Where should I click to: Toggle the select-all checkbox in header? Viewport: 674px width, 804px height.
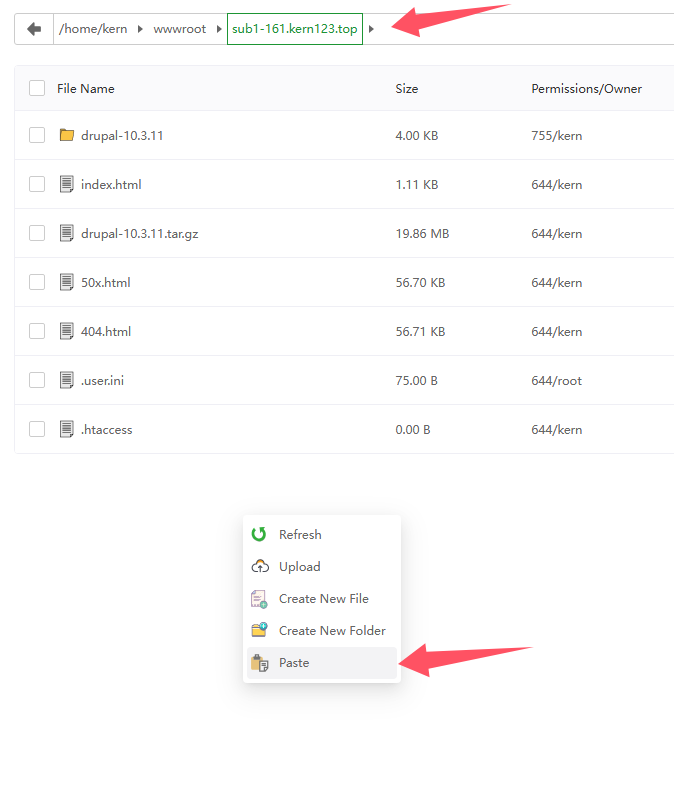pos(37,89)
